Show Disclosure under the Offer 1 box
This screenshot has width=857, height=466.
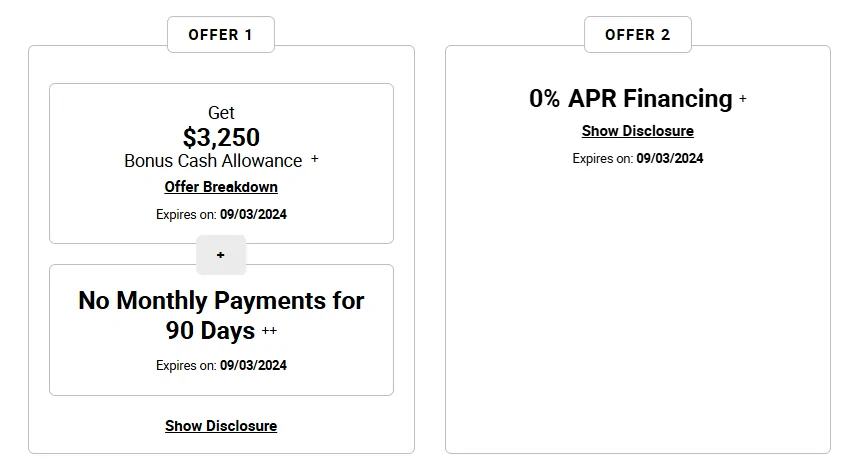(221, 426)
